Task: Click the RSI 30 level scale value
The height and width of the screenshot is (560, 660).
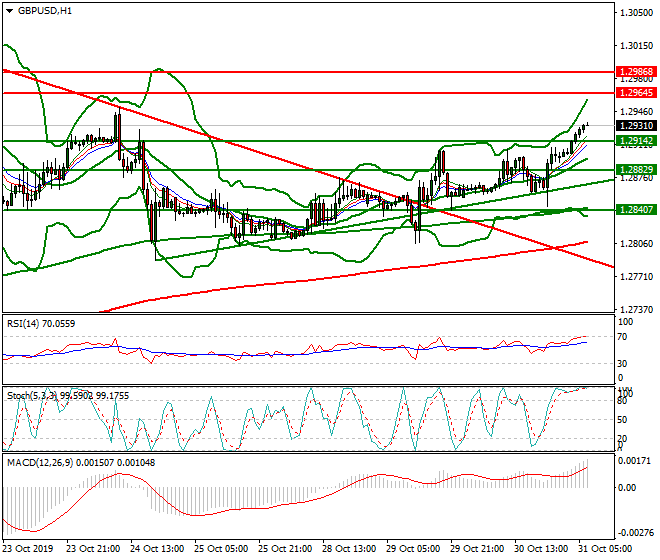Action: [x=623, y=363]
